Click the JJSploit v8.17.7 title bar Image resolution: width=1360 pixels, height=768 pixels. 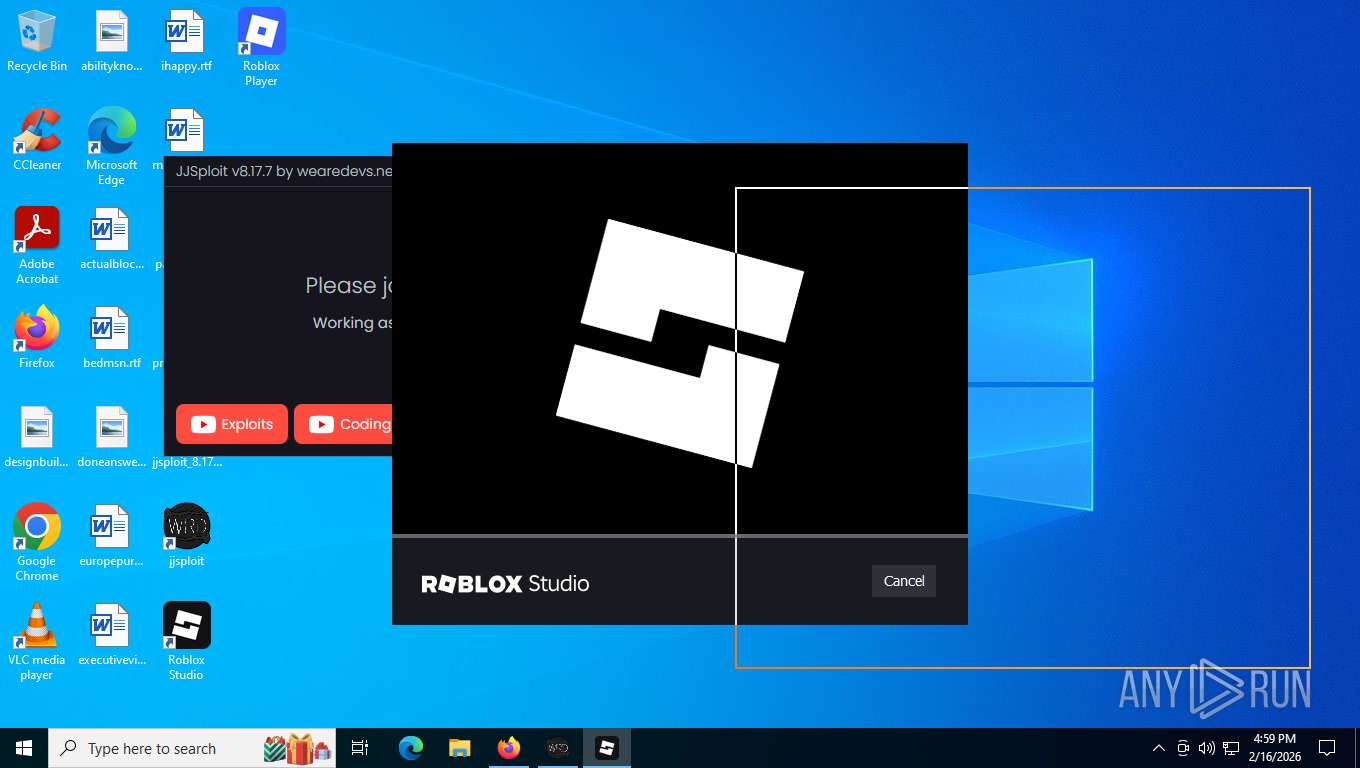pos(278,171)
